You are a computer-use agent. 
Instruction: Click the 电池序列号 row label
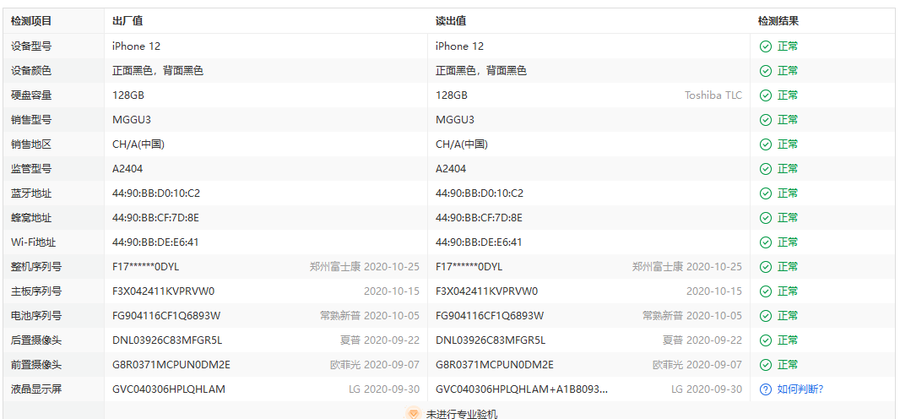[36, 316]
